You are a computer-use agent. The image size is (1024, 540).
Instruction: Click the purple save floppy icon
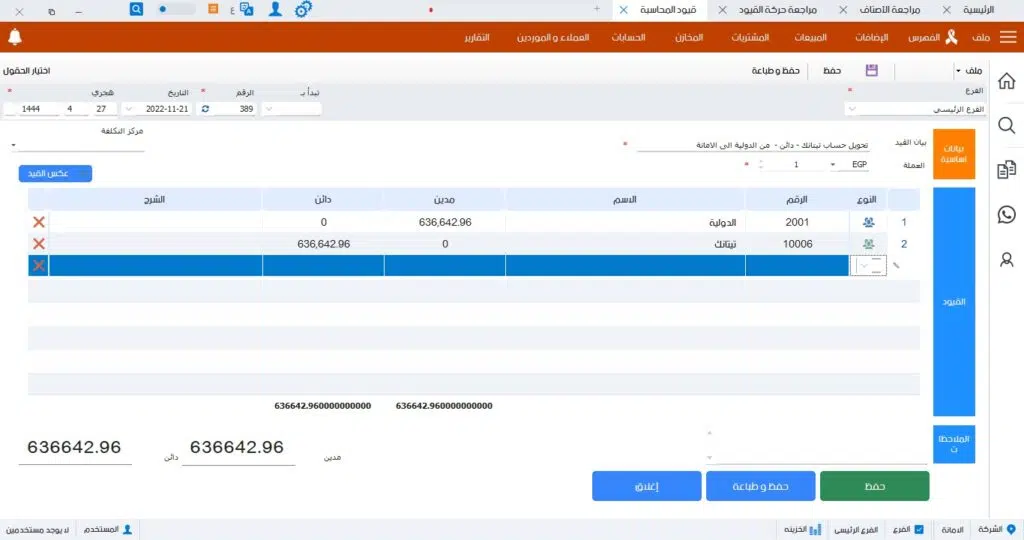click(x=871, y=71)
